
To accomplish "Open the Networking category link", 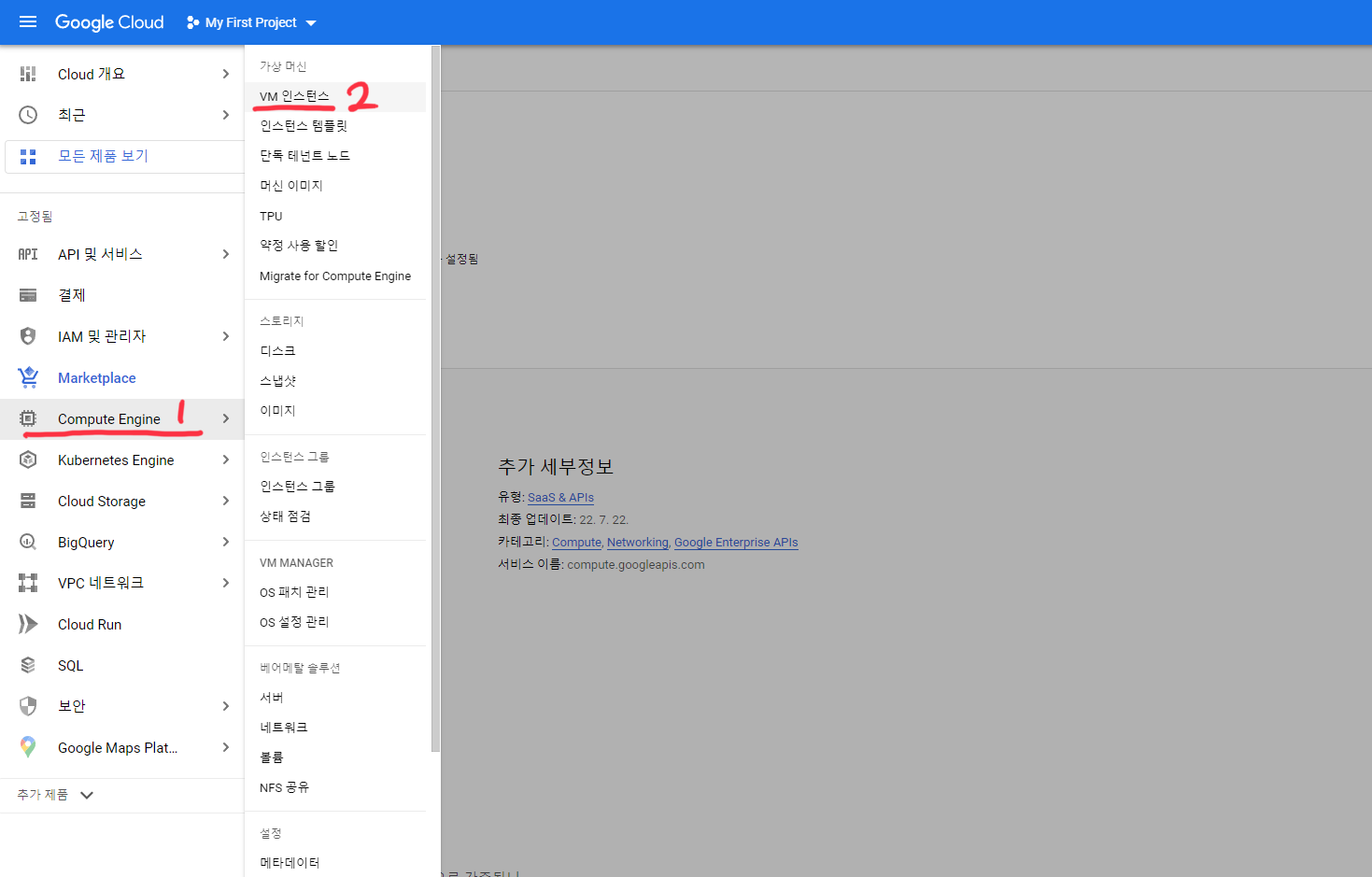I will [638, 543].
